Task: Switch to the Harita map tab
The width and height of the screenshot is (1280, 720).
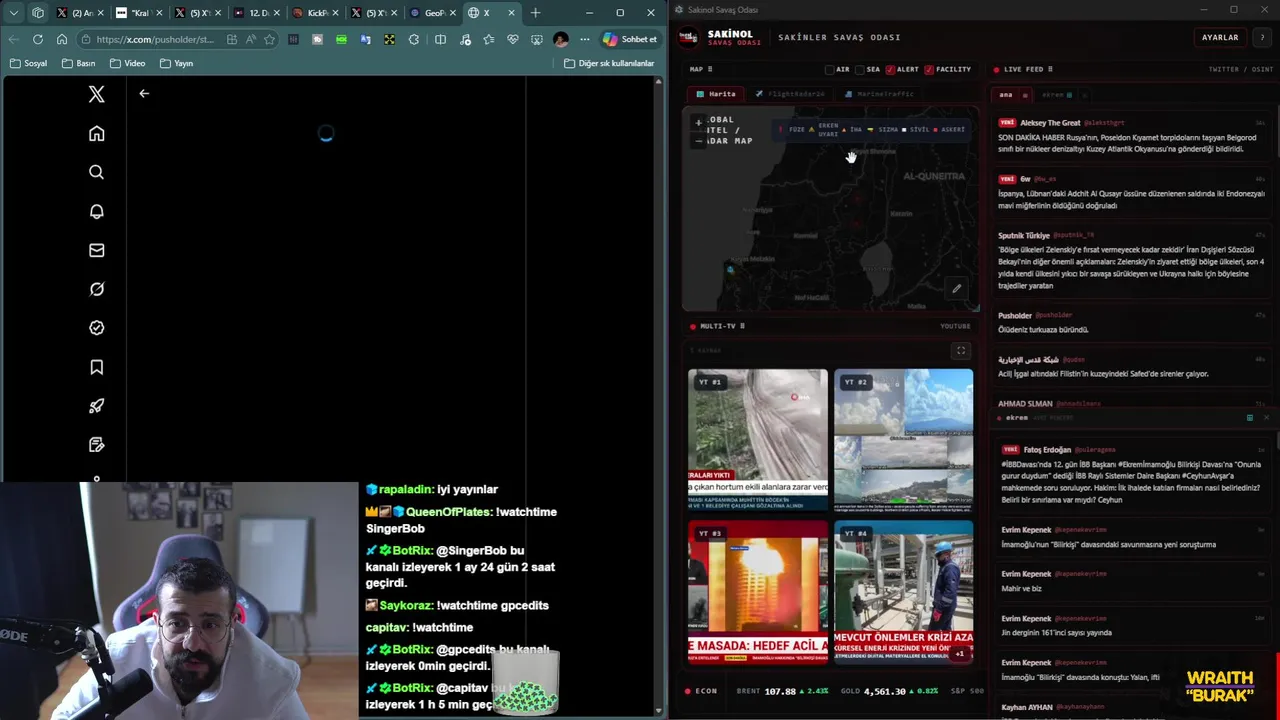Action: [716, 94]
